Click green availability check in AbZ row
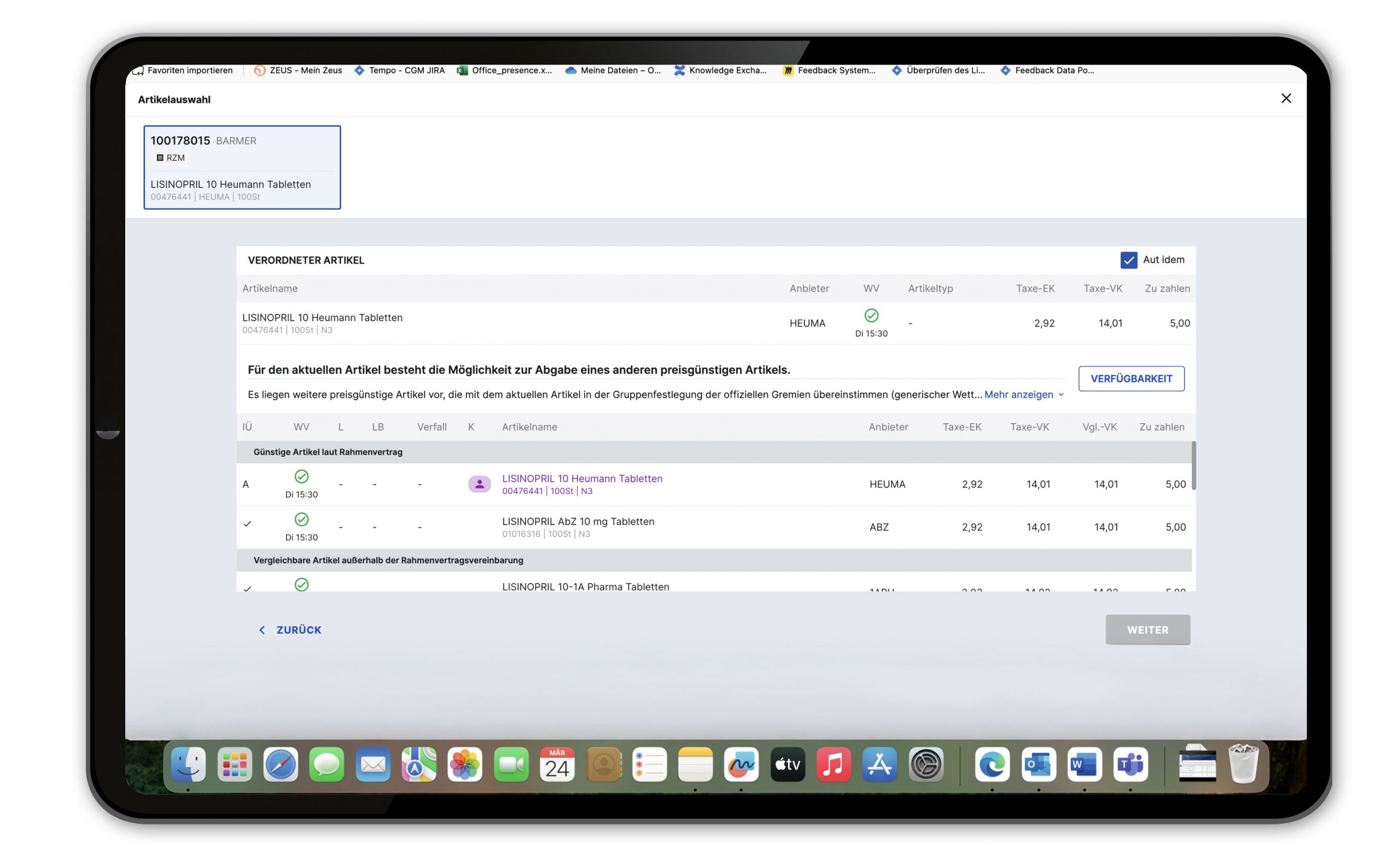 point(301,520)
